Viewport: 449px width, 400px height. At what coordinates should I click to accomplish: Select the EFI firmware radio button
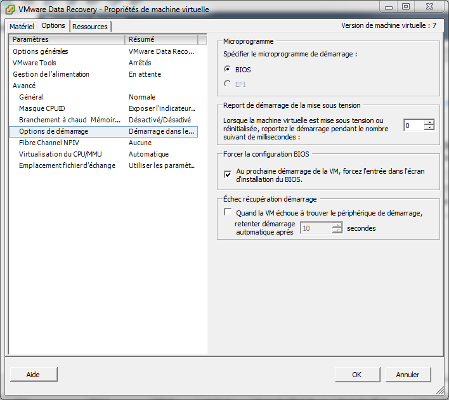pos(227,83)
